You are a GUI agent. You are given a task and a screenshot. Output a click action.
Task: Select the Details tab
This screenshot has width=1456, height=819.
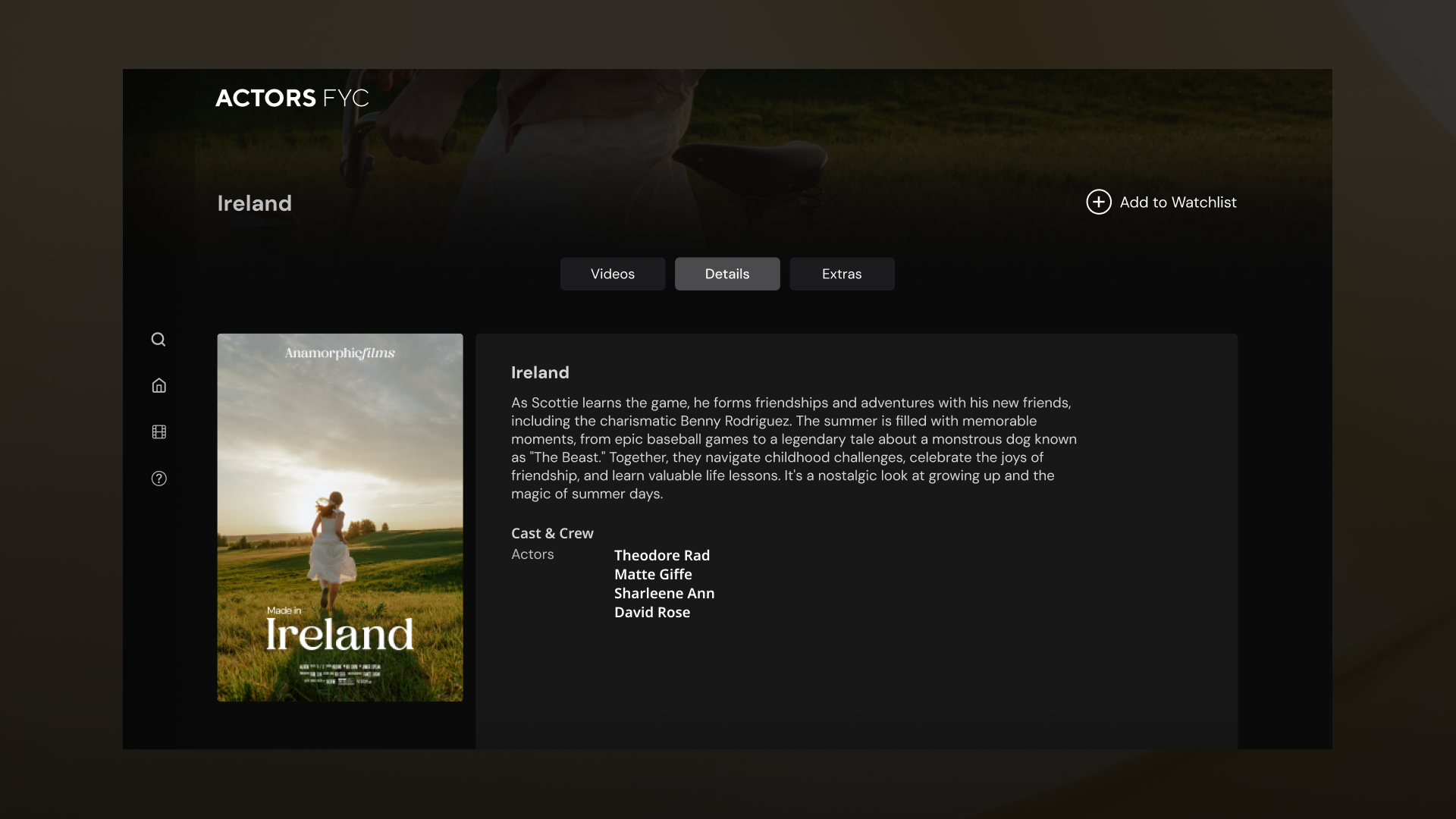[x=727, y=274]
